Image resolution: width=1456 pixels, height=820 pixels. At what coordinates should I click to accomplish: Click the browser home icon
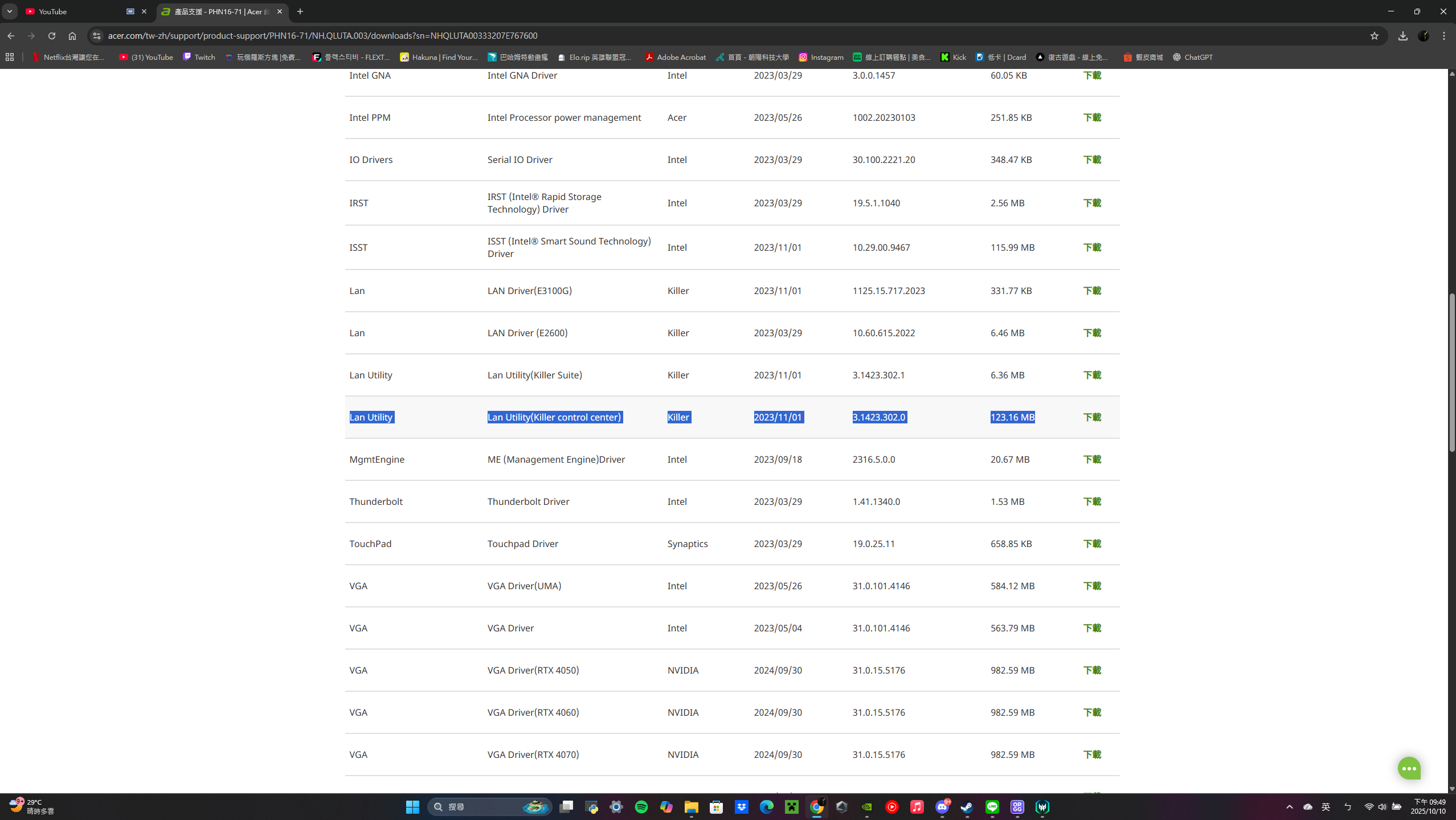[72, 36]
